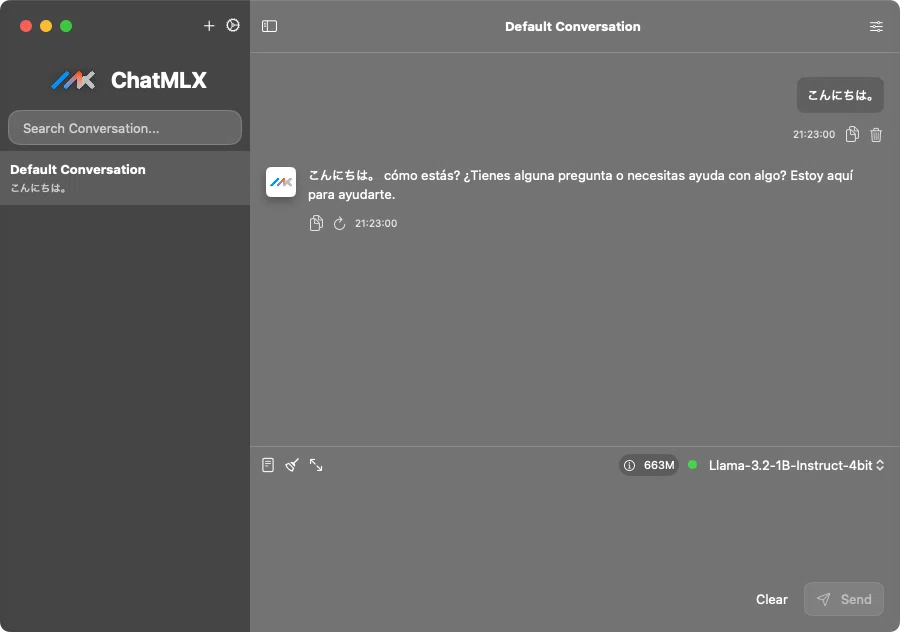Open the document icon in input toolbar
This screenshot has width=900, height=632.
click(268, 465)
